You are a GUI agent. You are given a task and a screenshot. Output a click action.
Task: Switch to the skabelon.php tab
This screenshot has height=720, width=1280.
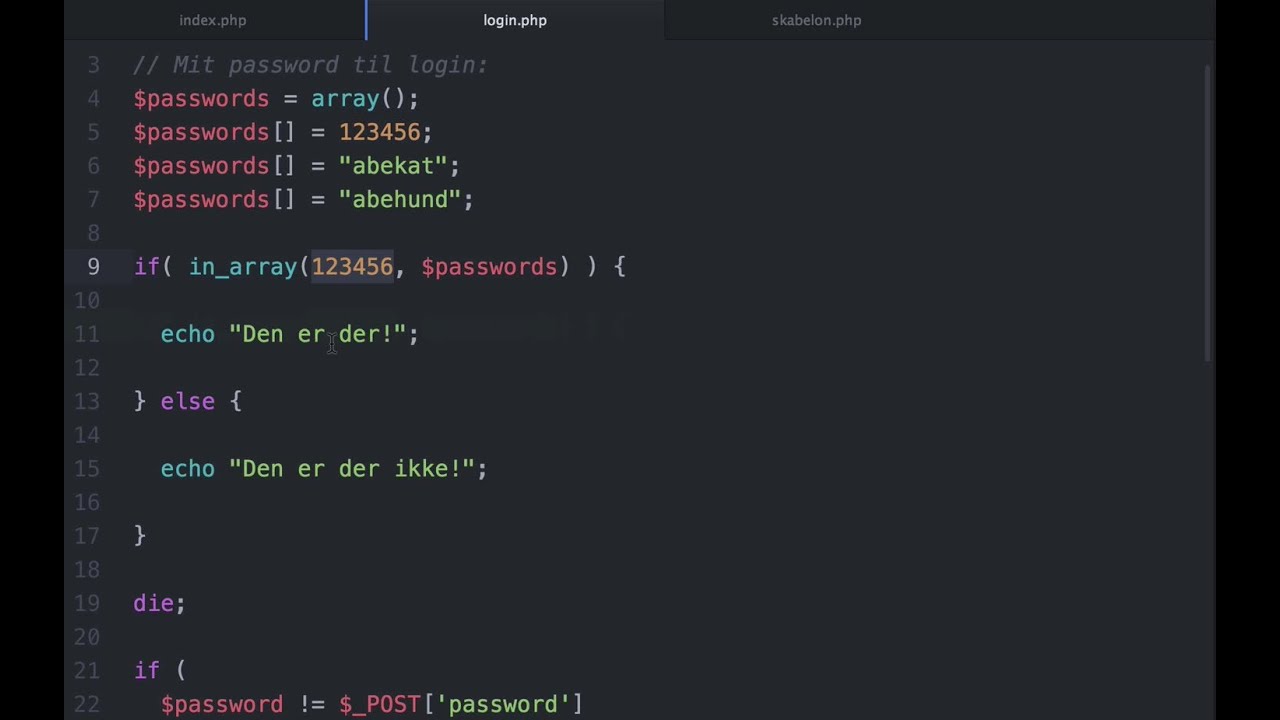[816, 20]
